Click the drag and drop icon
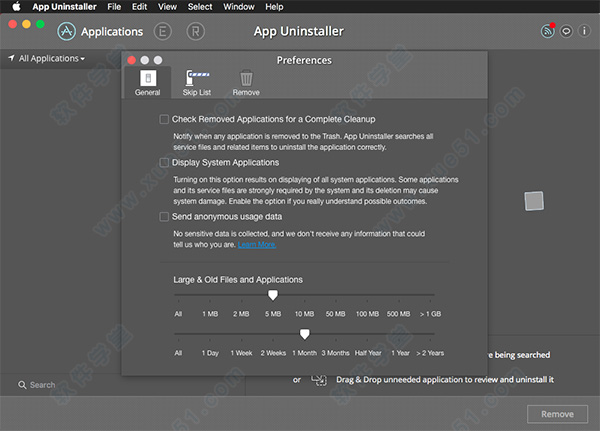This screenshot has height=431, width=600. click(319, 380)
